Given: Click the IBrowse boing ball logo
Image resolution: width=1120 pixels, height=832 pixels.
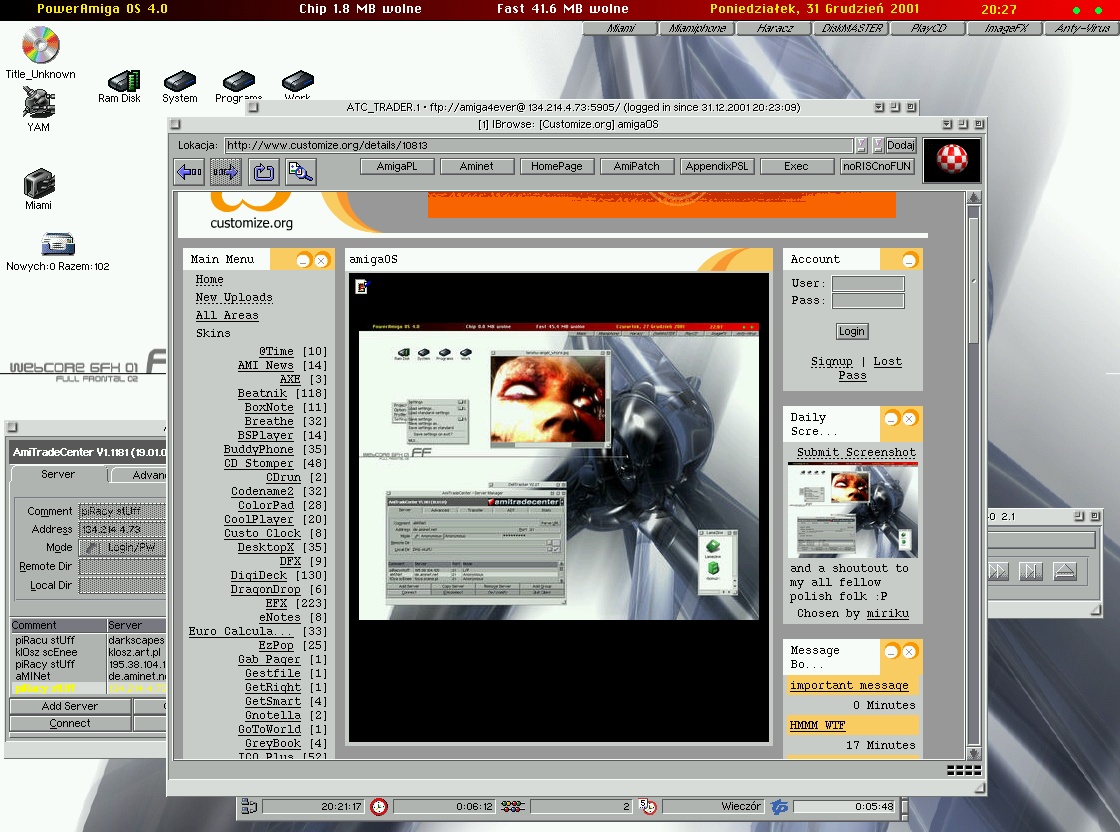Looking at the screenshot, I should [951, 160].
